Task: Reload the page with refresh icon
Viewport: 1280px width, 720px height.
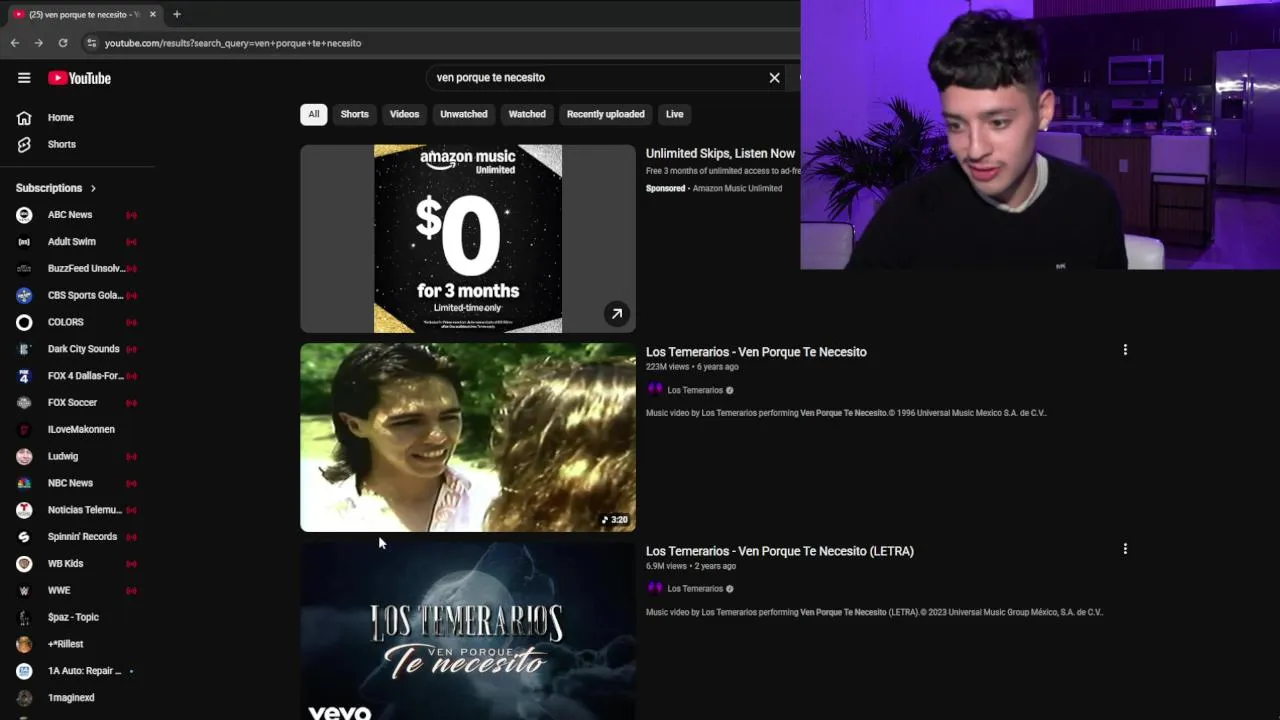Action: click(63, 43)
